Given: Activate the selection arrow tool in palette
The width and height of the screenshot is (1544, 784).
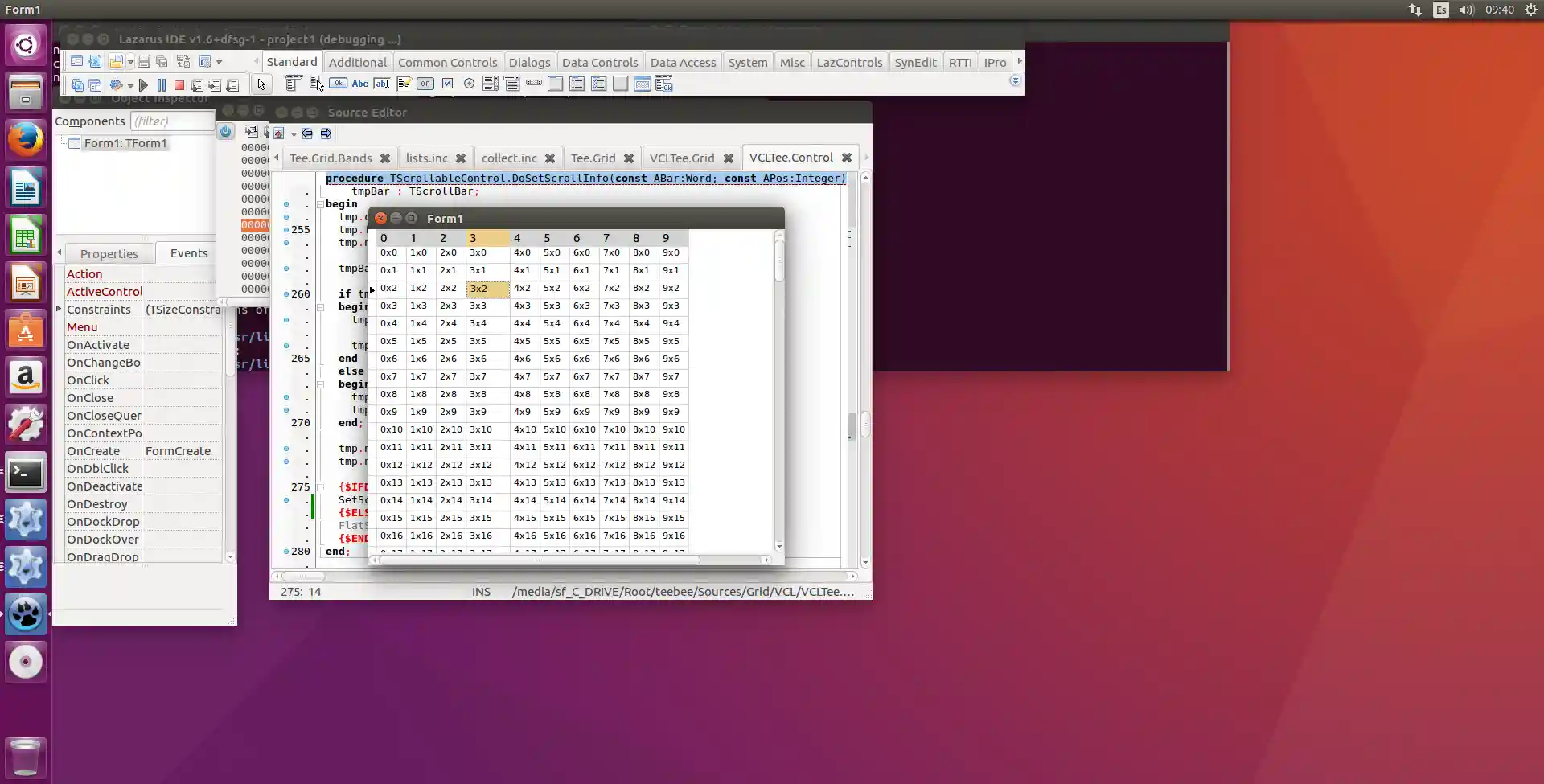Looking at the screenshot, I should tap(261, 84).
